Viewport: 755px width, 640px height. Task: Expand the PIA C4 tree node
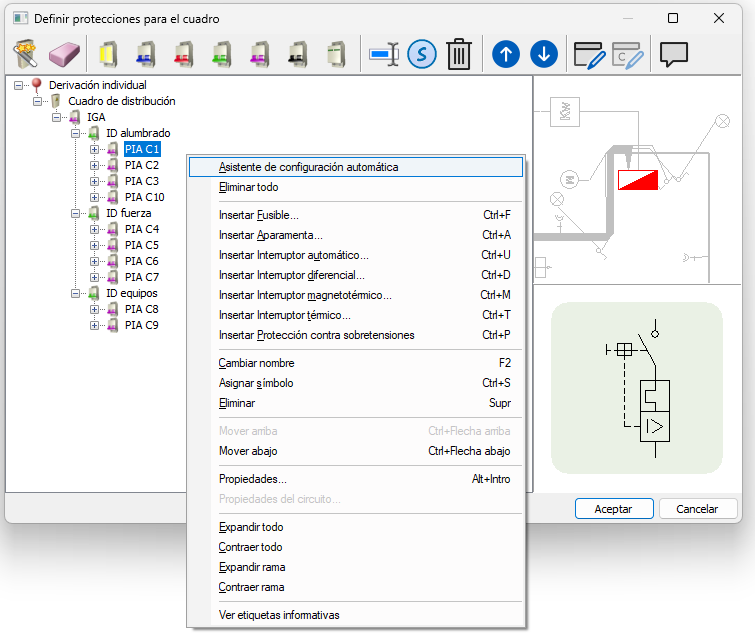[95, 229]
